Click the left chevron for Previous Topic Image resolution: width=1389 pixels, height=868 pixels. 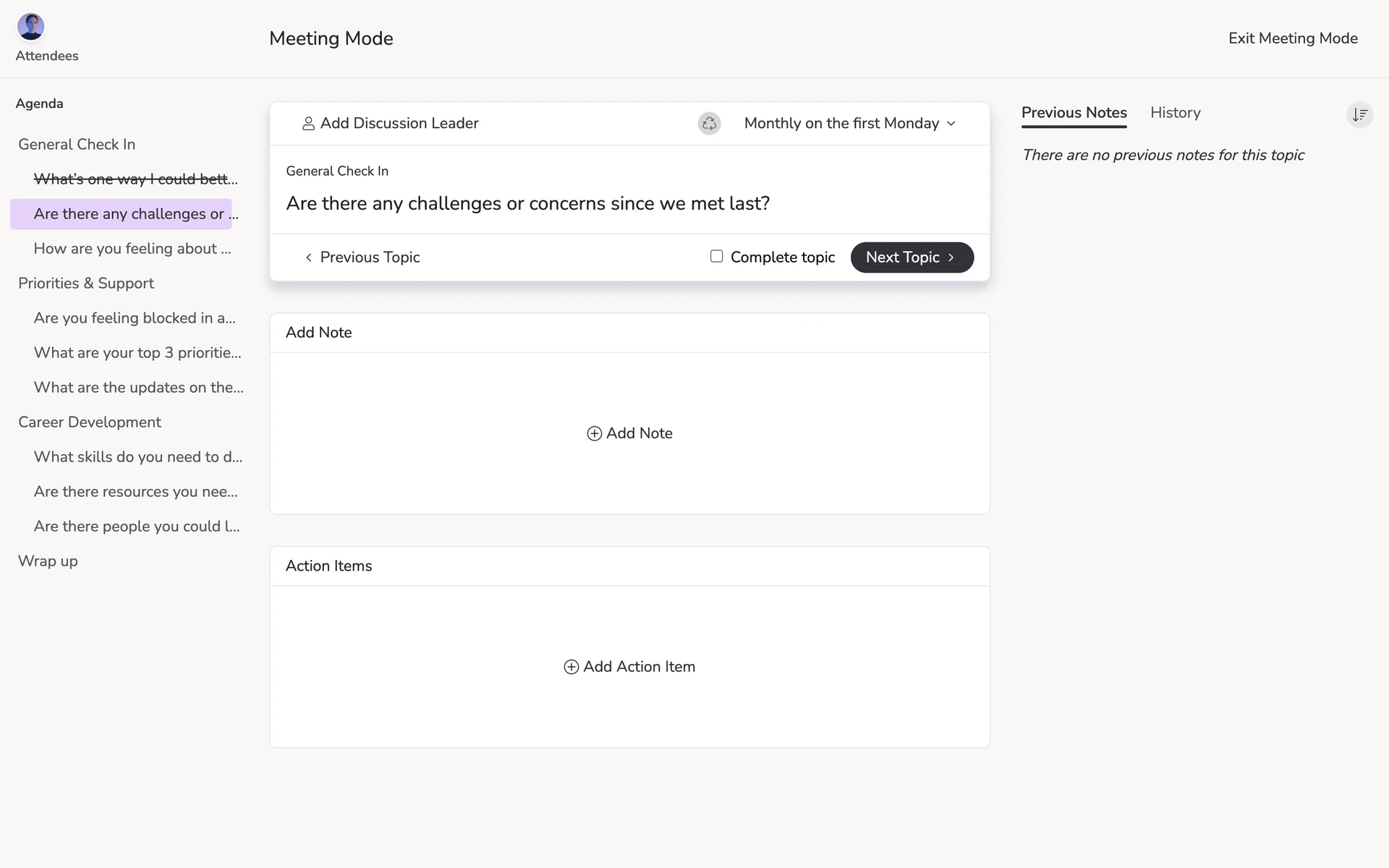pyautogui.click(x=309, y=258)
